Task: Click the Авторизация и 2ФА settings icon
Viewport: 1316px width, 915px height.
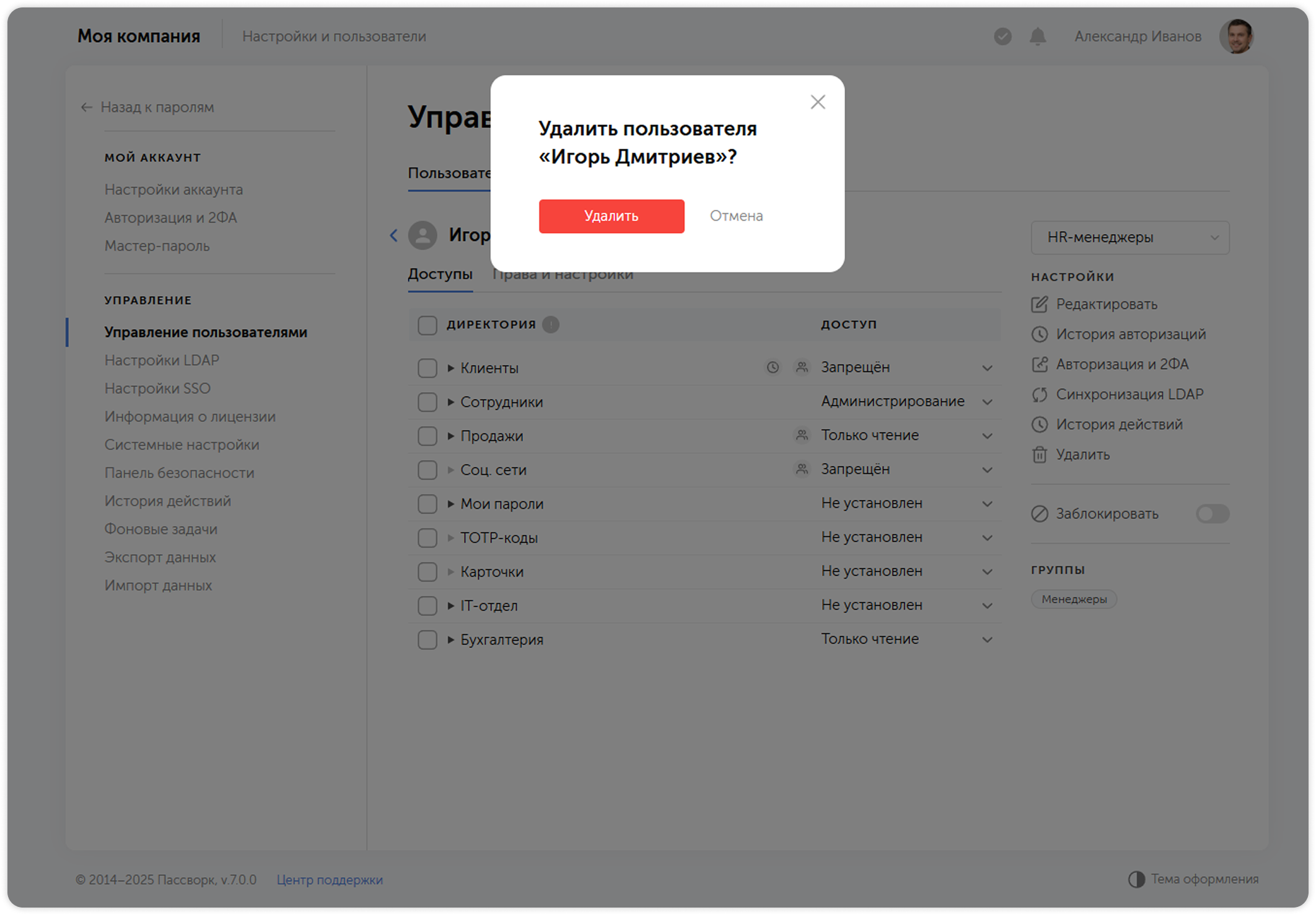Action: (x=1039, y=364)
